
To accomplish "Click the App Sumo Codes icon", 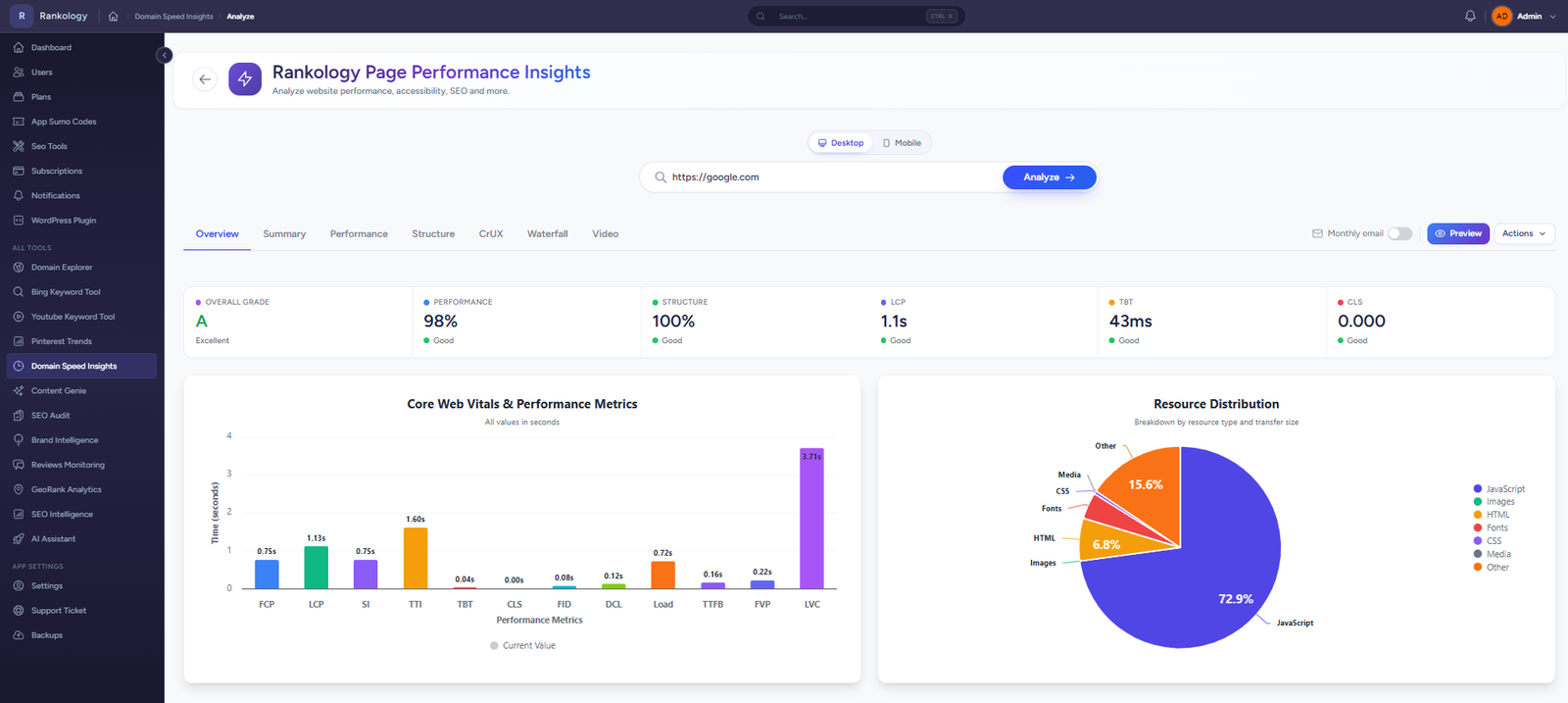I will 19,122.
